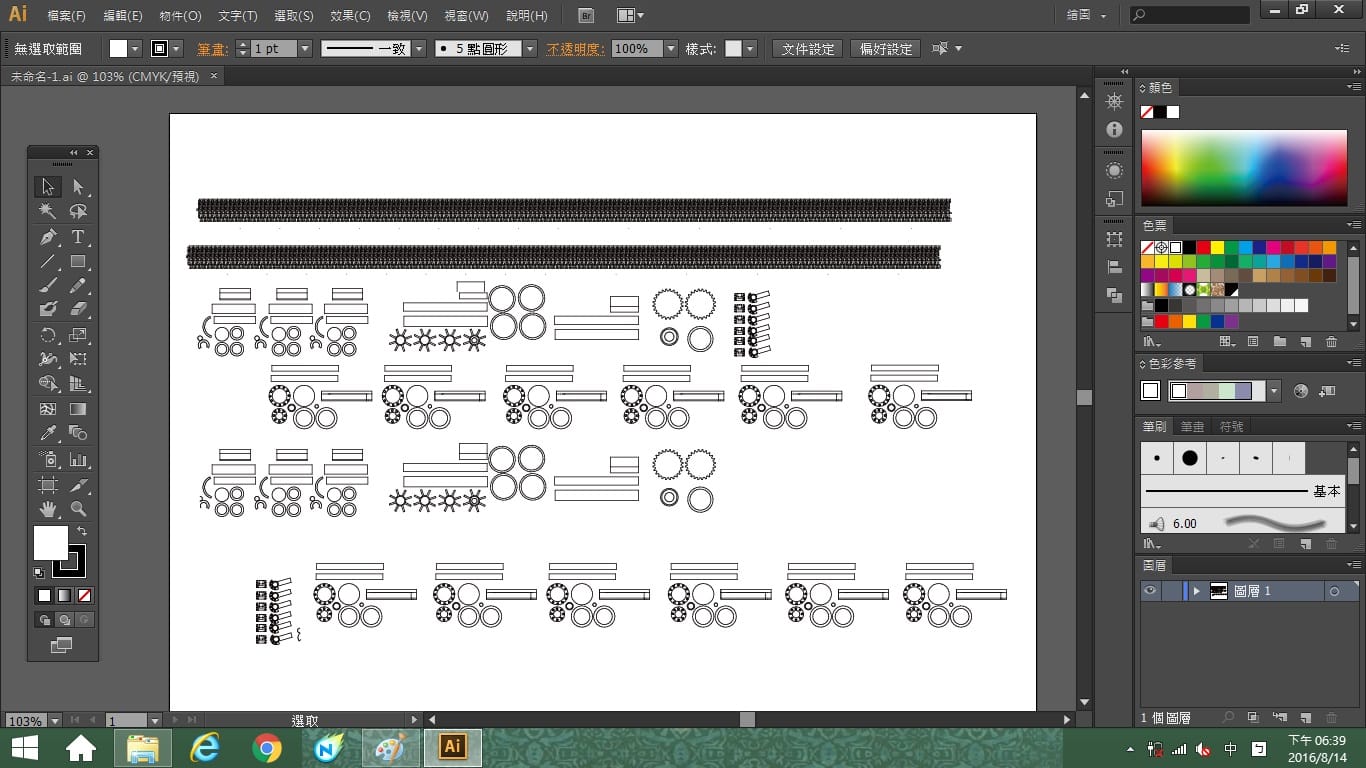Set the None fill mode in the toolbox
Image resolution: width=1366 pixels, height=768 pixels.
tap(84, 596)
